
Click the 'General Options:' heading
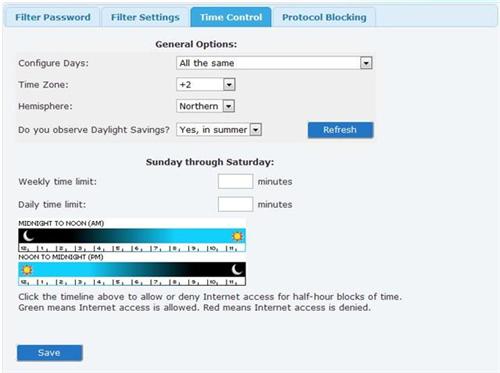click(196, 44)
